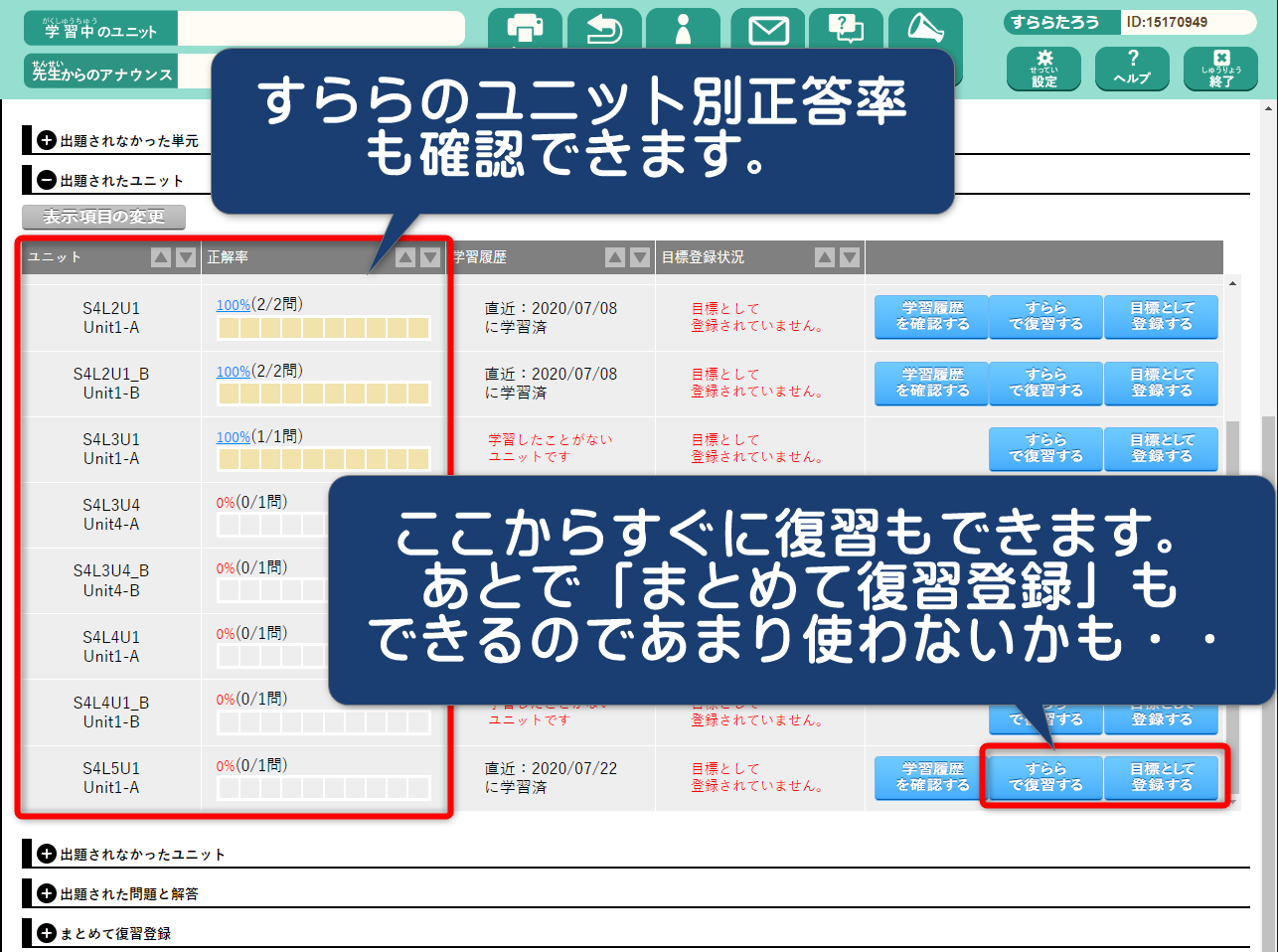Click 学習したことがないユニットです for S4L3U1
The width and height of the screenshot is (1278, 952).
(551, 448)
